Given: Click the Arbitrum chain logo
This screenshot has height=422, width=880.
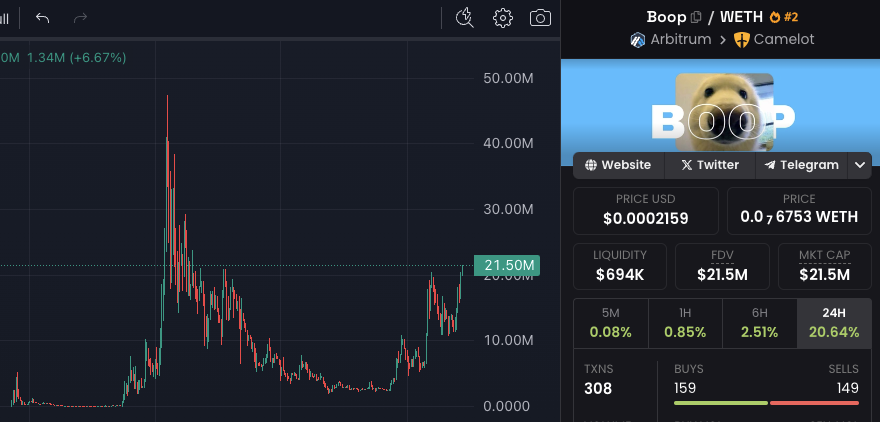Looking at the screenshot, I should (x=638, y=40).
